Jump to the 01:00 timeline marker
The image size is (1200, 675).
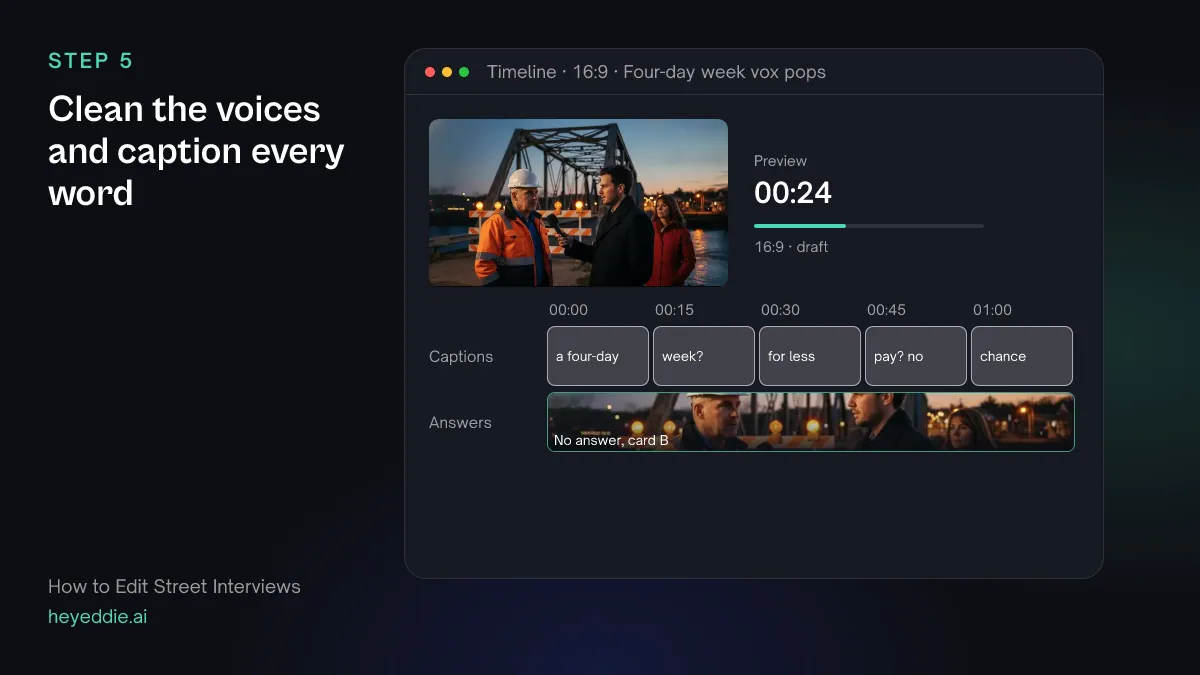992,310
